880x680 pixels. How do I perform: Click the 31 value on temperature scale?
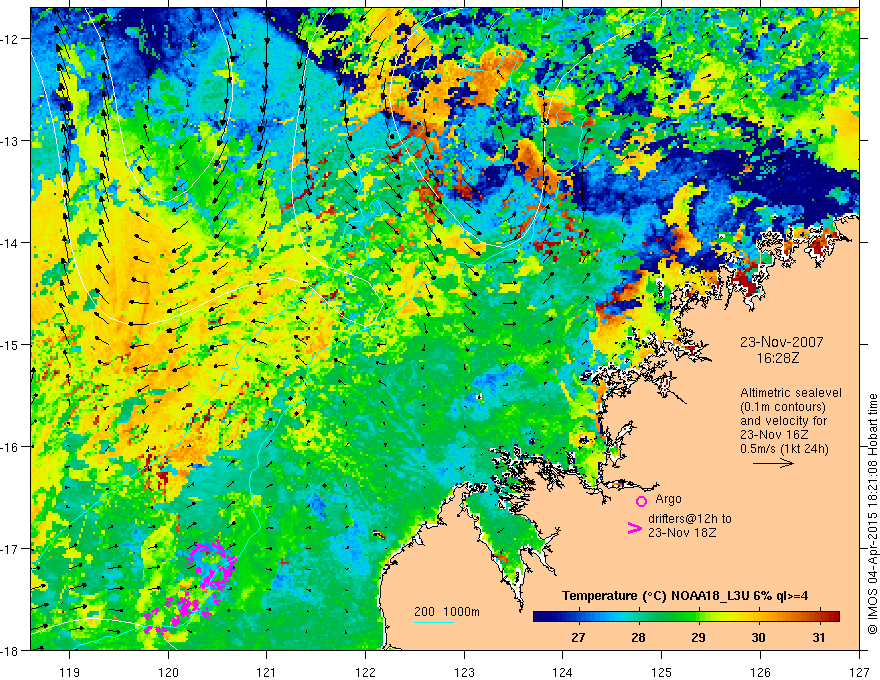(819, 637)
